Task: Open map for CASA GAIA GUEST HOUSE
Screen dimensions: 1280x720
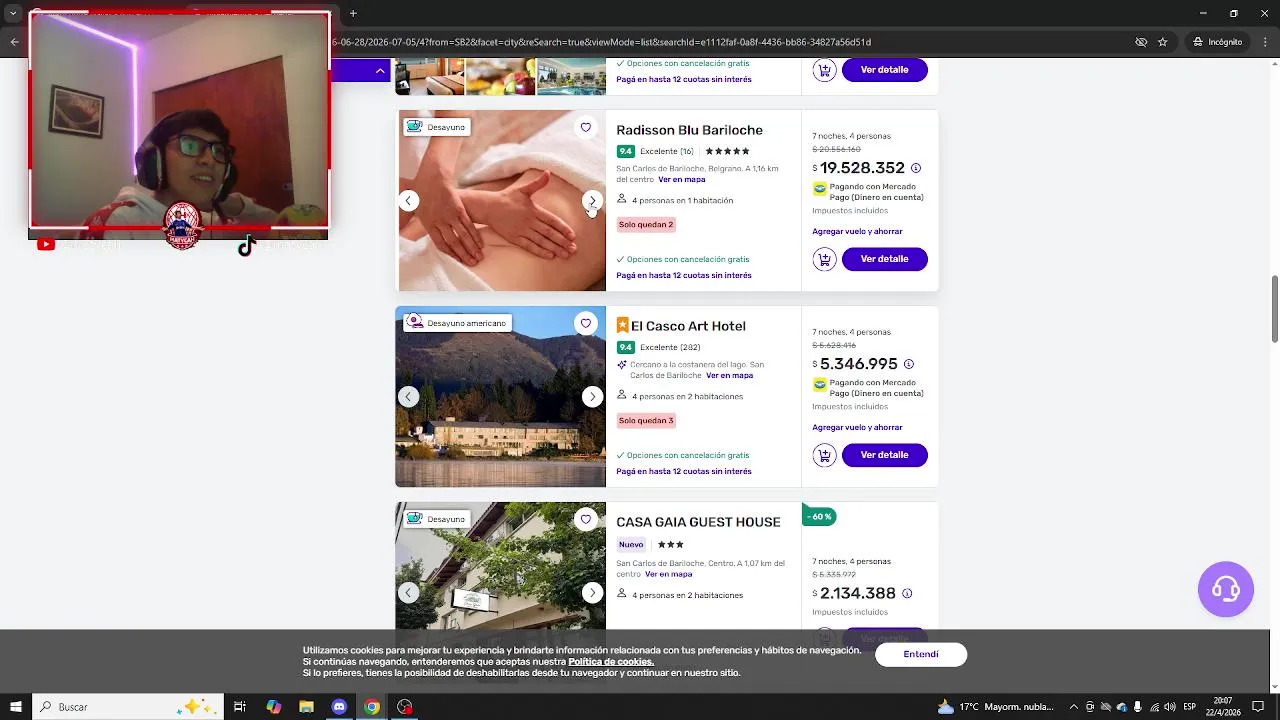Action: [669, 575]
